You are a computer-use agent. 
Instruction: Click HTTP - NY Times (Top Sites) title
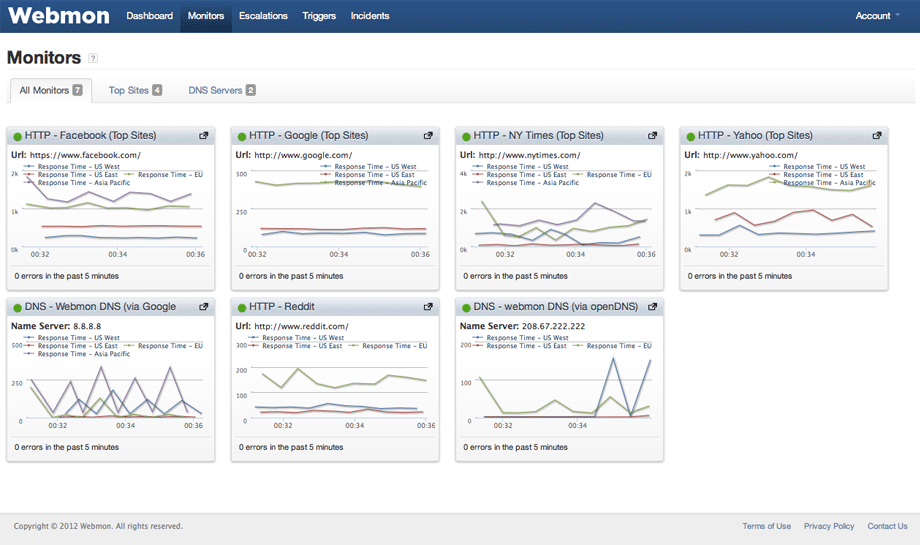[539, 136]
